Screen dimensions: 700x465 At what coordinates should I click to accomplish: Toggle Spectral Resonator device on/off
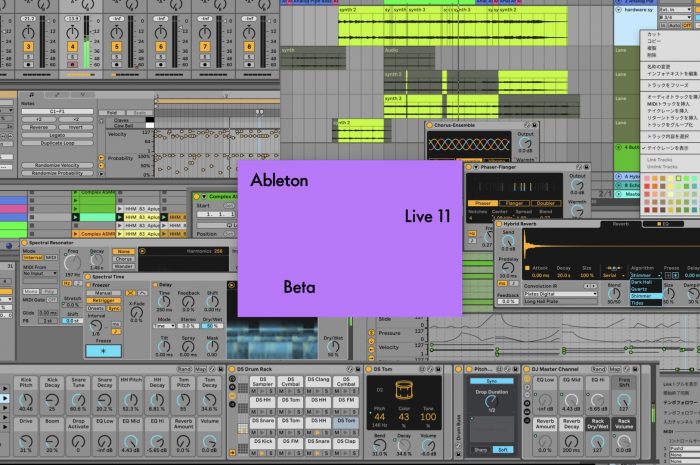[x=24, y=243]
